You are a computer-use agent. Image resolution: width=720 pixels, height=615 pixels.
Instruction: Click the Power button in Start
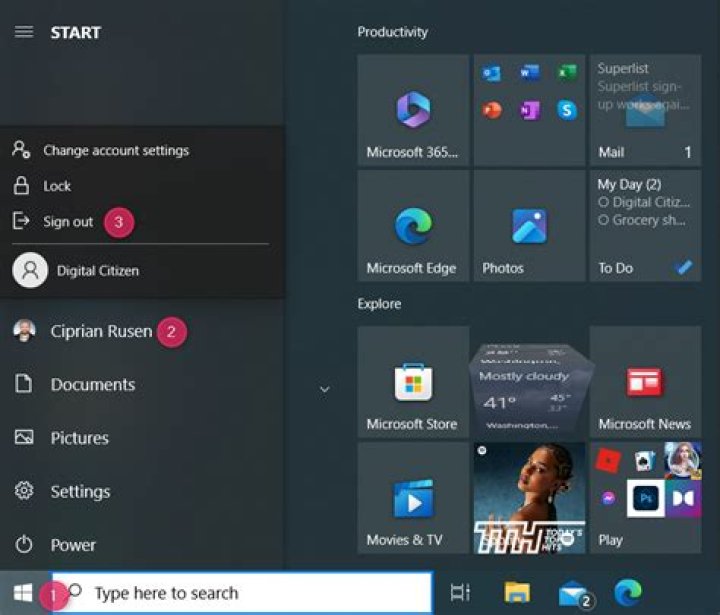pos(72,545)
